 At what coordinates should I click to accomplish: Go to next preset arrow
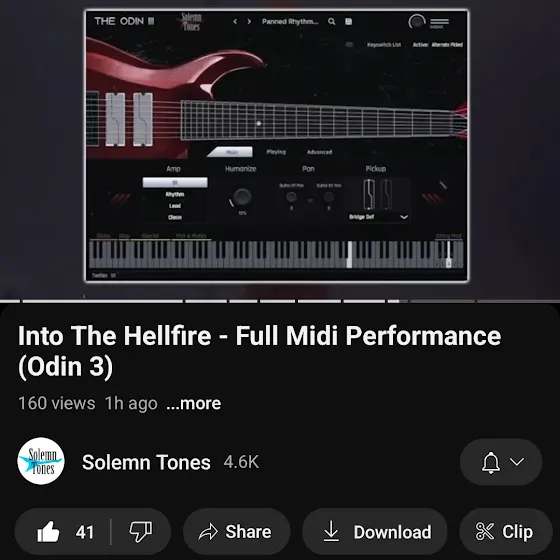coord(249,21)
